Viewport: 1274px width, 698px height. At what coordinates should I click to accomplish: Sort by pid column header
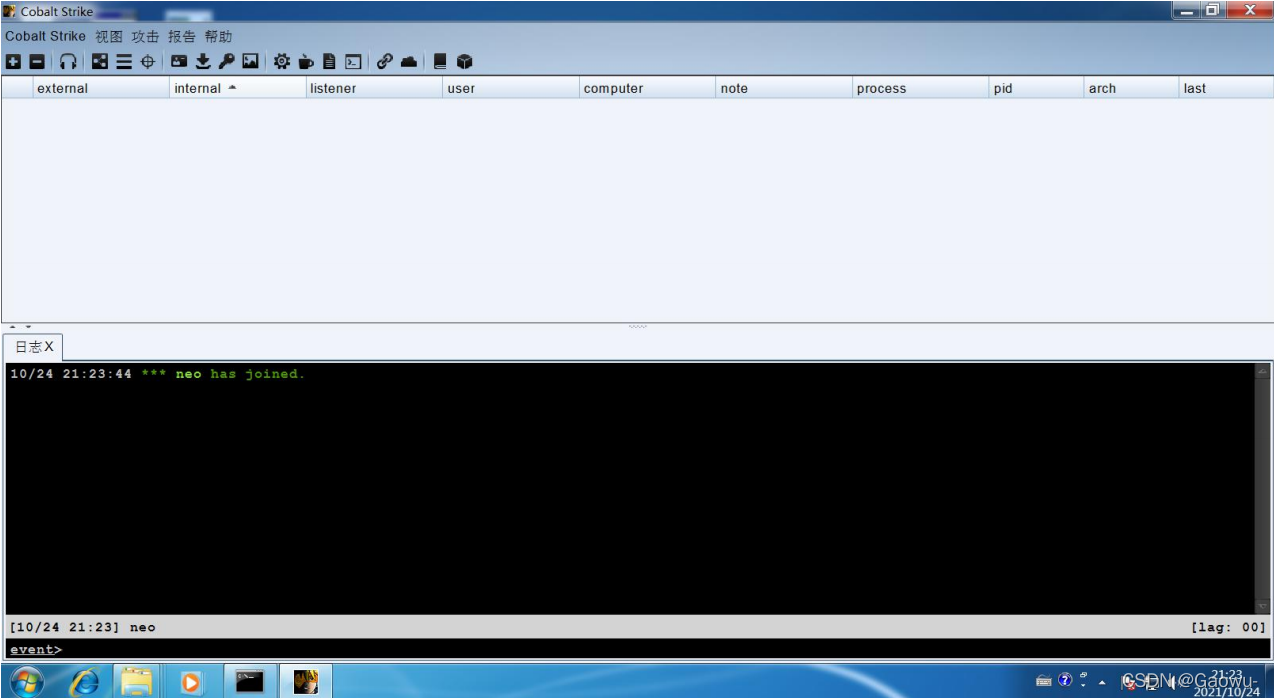[x=1037, y=88]
